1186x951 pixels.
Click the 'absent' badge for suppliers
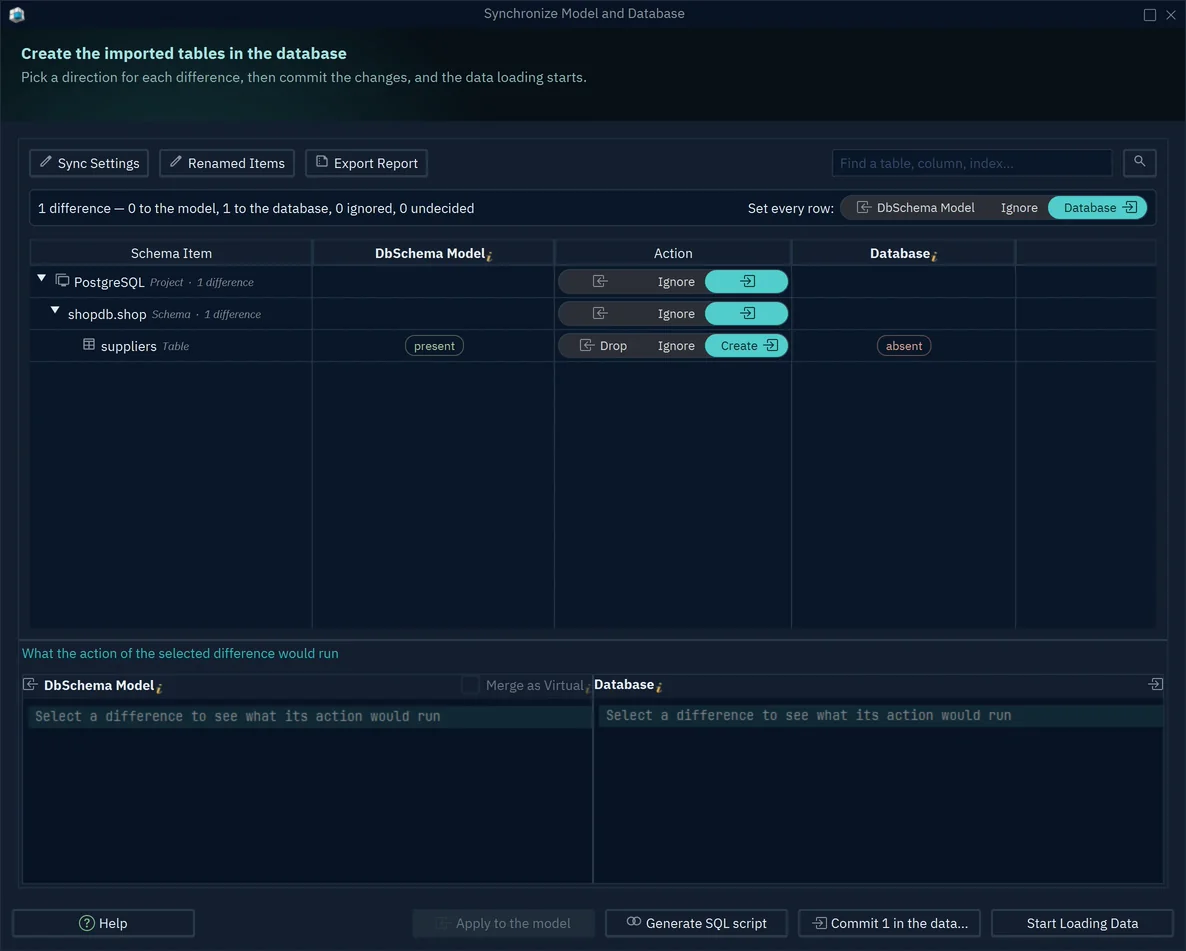904,346
